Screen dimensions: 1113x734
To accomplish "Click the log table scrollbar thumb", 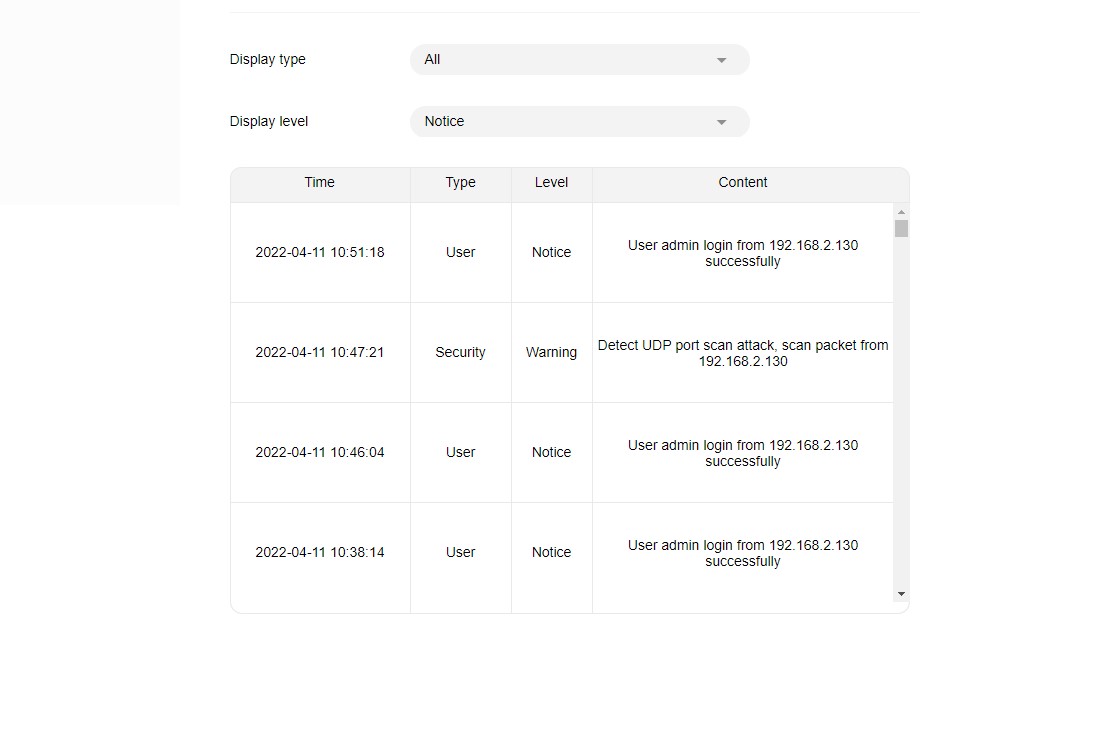I will 901,229.
